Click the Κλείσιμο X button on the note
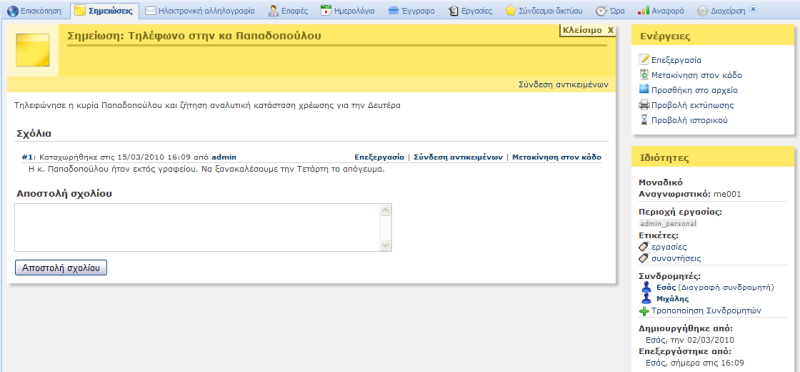 (x=588, y=31)
